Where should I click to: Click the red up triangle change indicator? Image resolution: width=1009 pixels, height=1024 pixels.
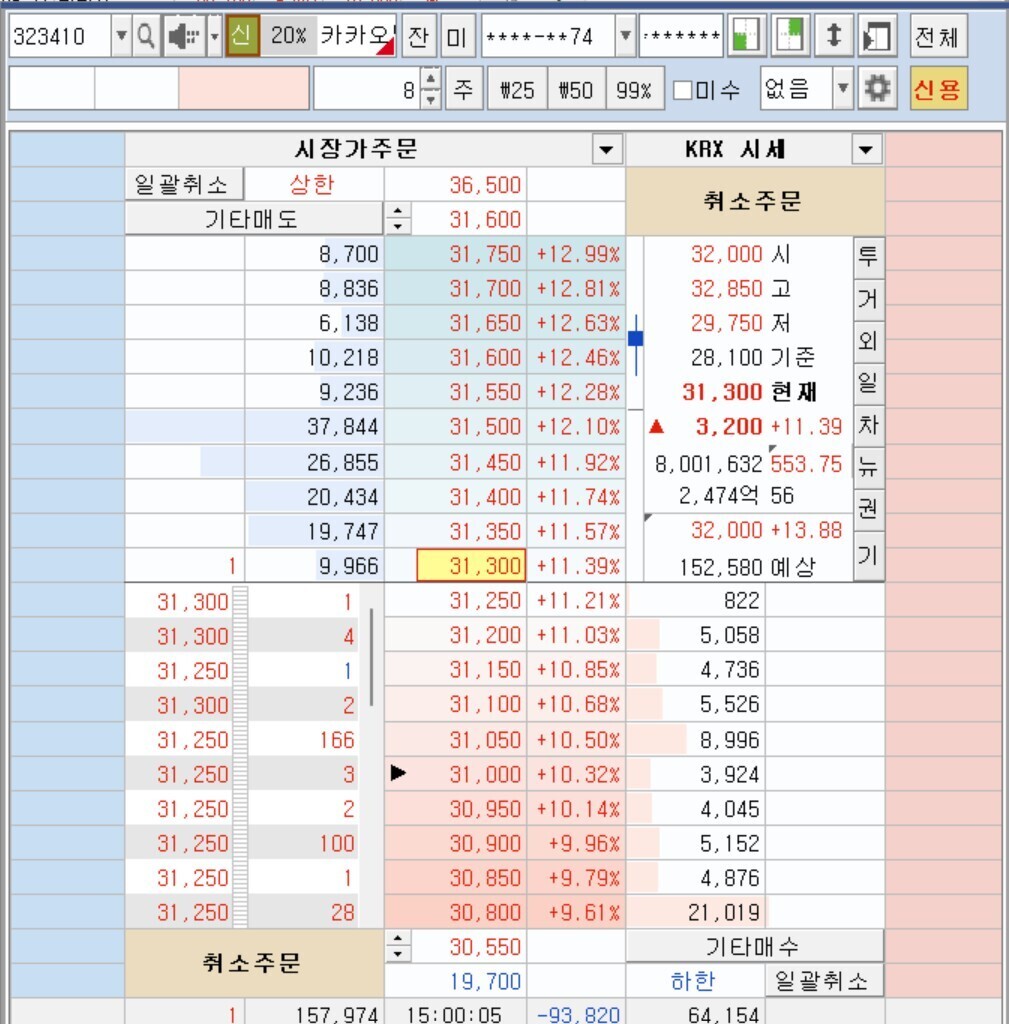pyautogui.click(x=657, y=427)
